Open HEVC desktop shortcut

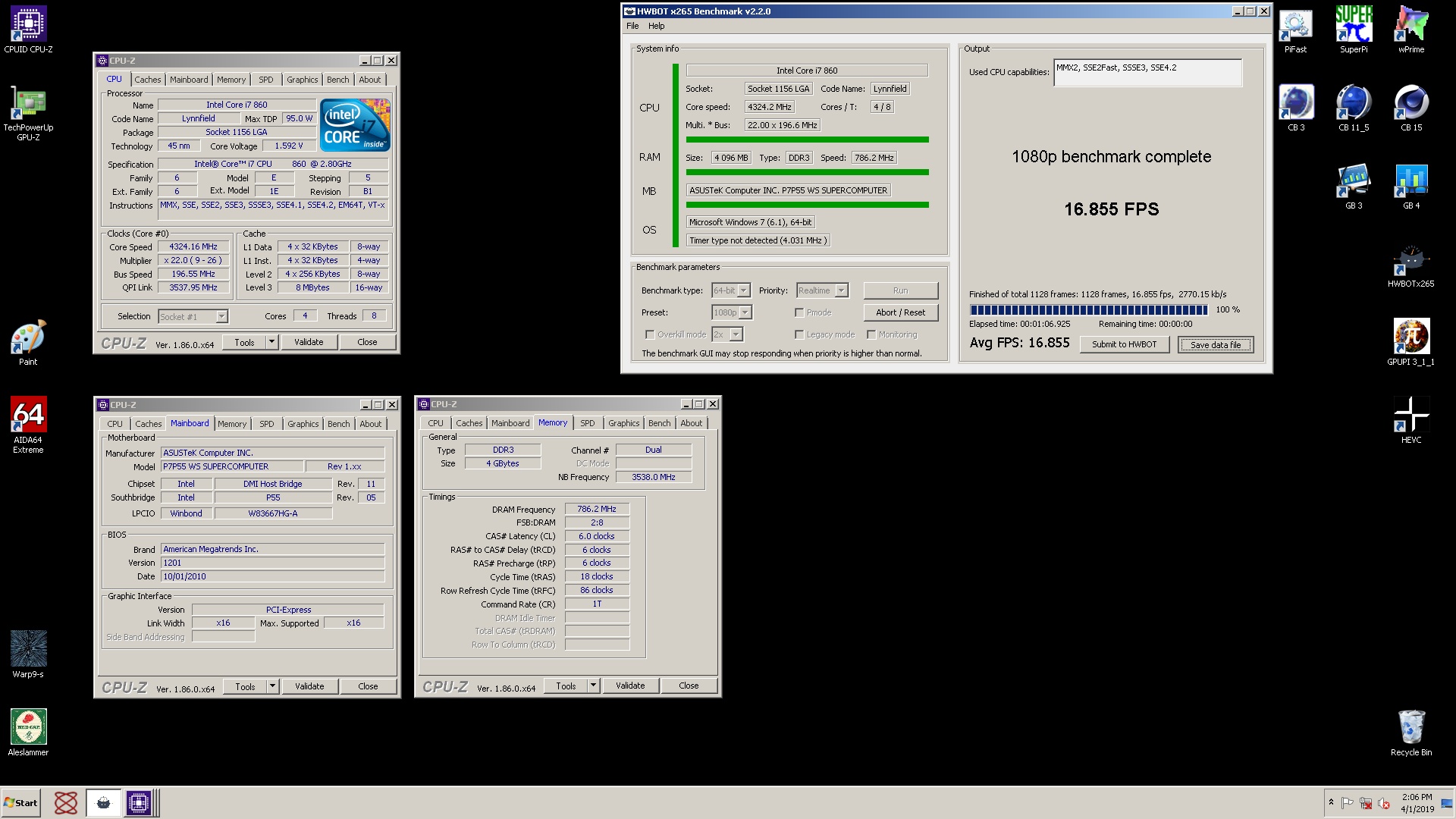coord(1411,420)
